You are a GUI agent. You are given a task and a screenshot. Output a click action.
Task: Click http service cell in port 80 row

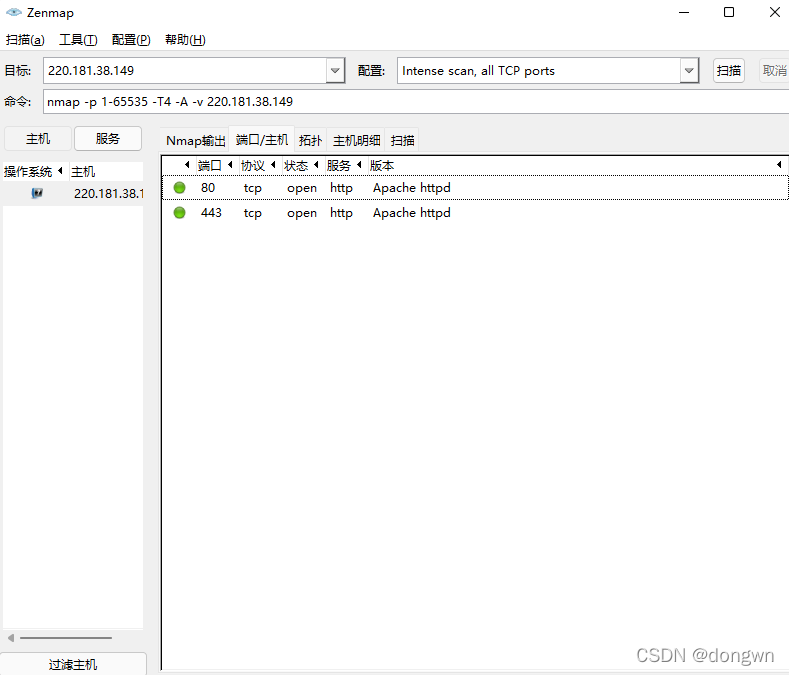coord(341,188)
